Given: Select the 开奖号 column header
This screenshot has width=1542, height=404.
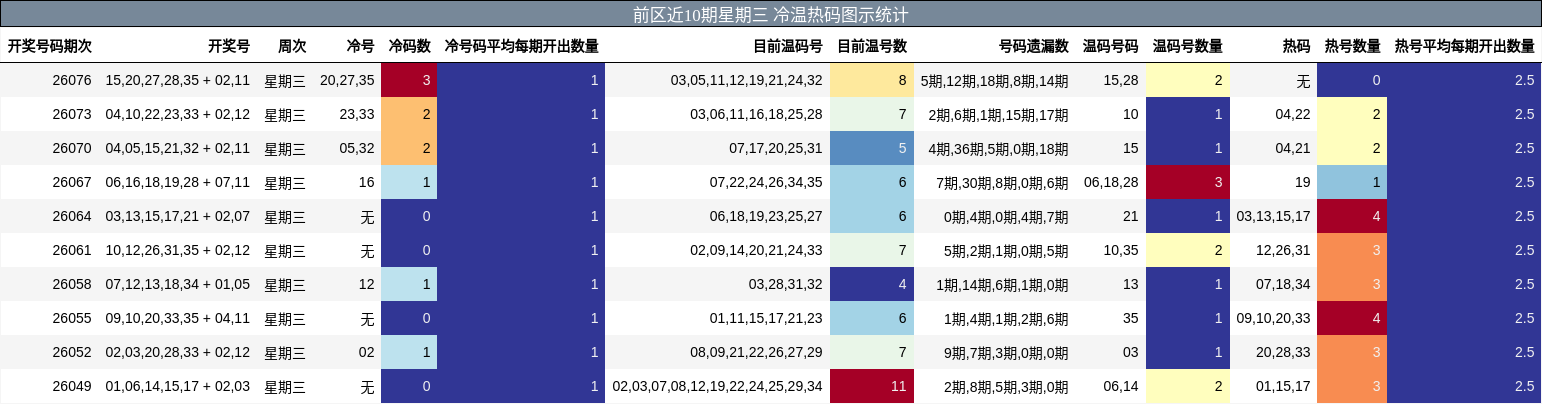Looking at the screenshot, I should tap(229, 46).
